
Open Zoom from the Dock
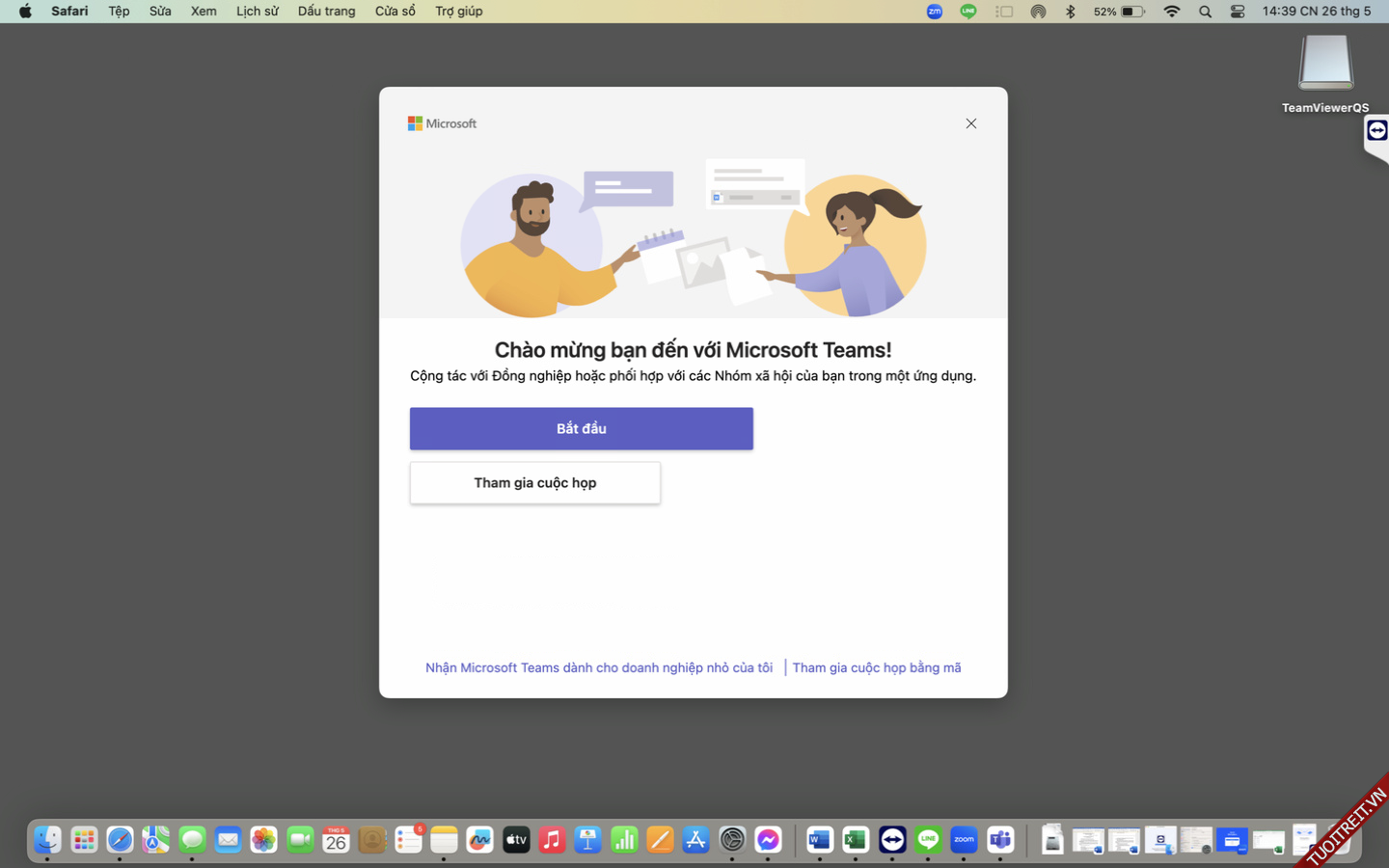[964, 840]
